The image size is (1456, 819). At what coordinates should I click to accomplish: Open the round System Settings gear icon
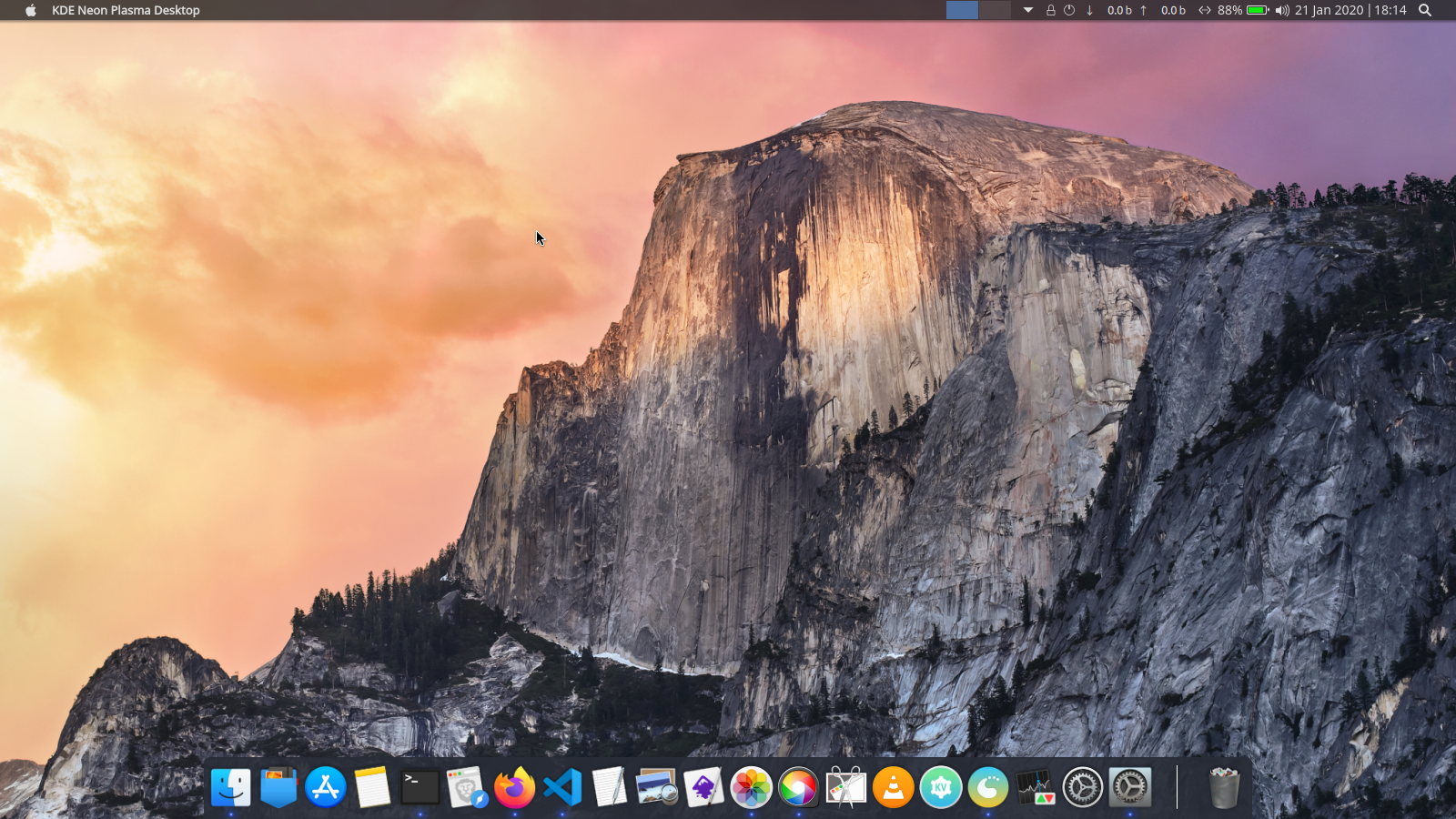point(1083,787)
